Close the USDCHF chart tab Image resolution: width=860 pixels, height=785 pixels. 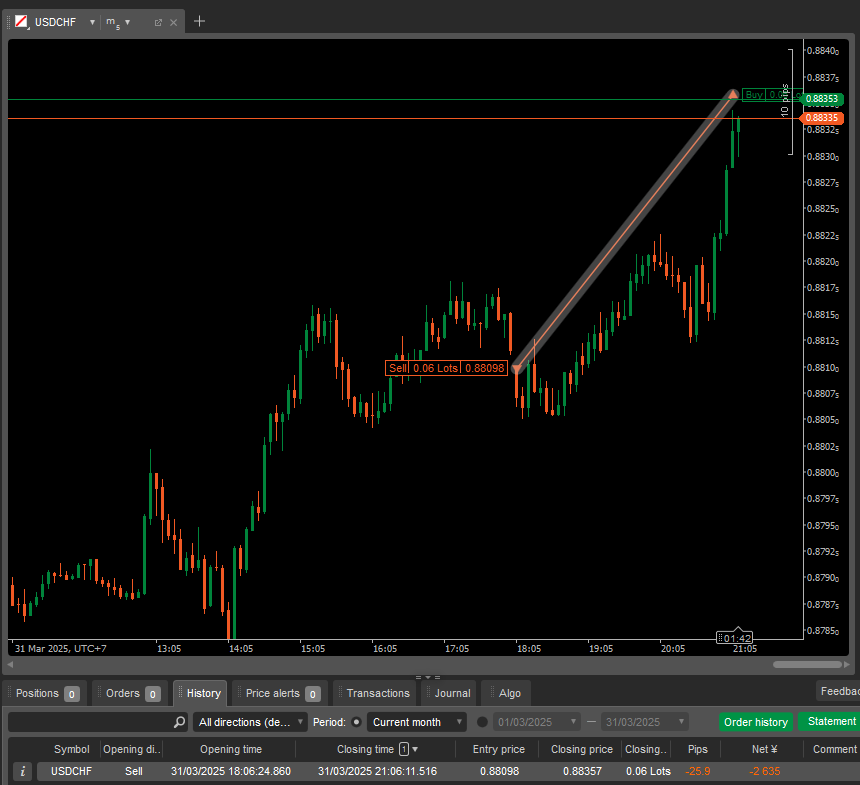point(174,22)
